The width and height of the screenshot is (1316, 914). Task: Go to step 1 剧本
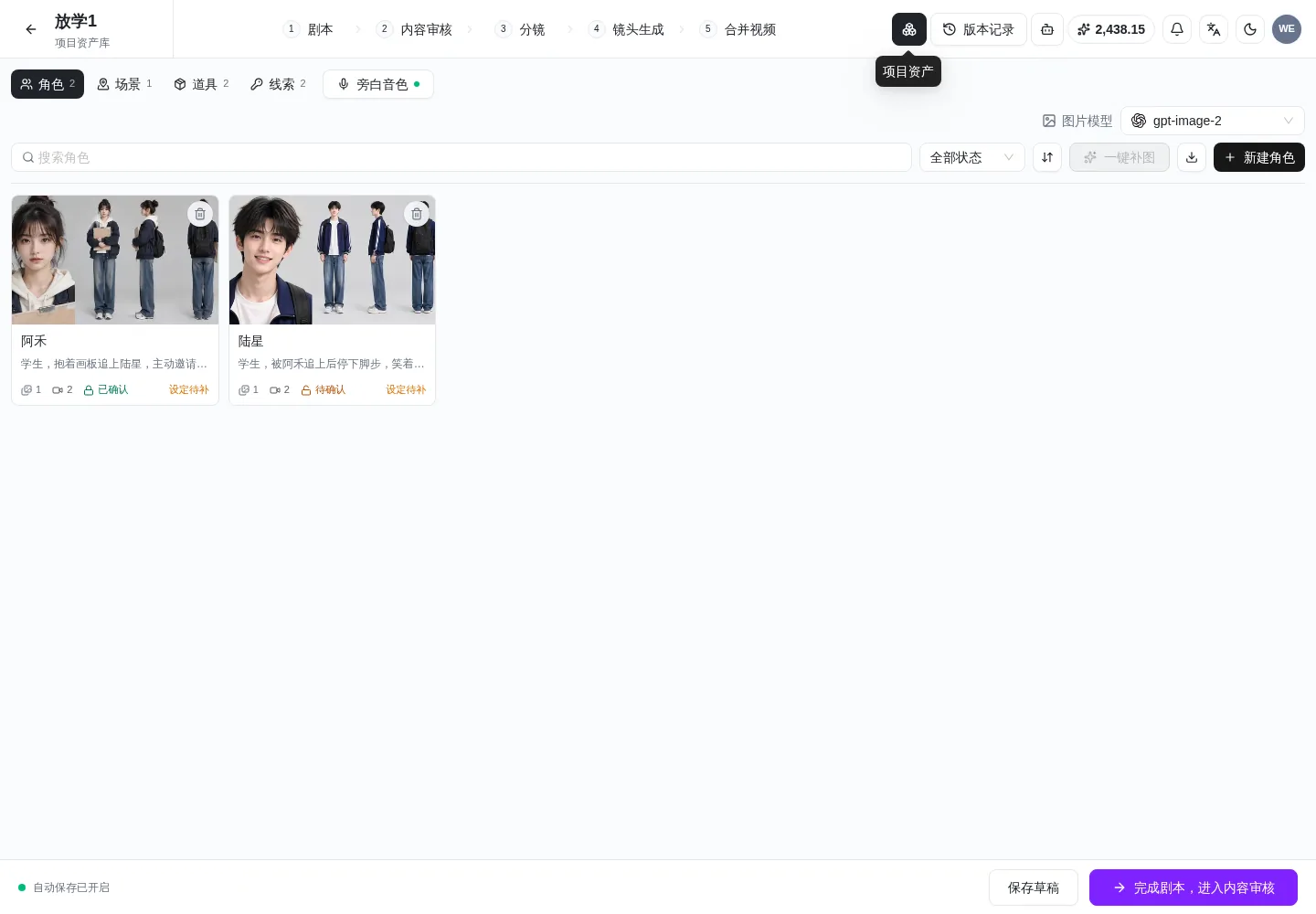tap(309, 29)
